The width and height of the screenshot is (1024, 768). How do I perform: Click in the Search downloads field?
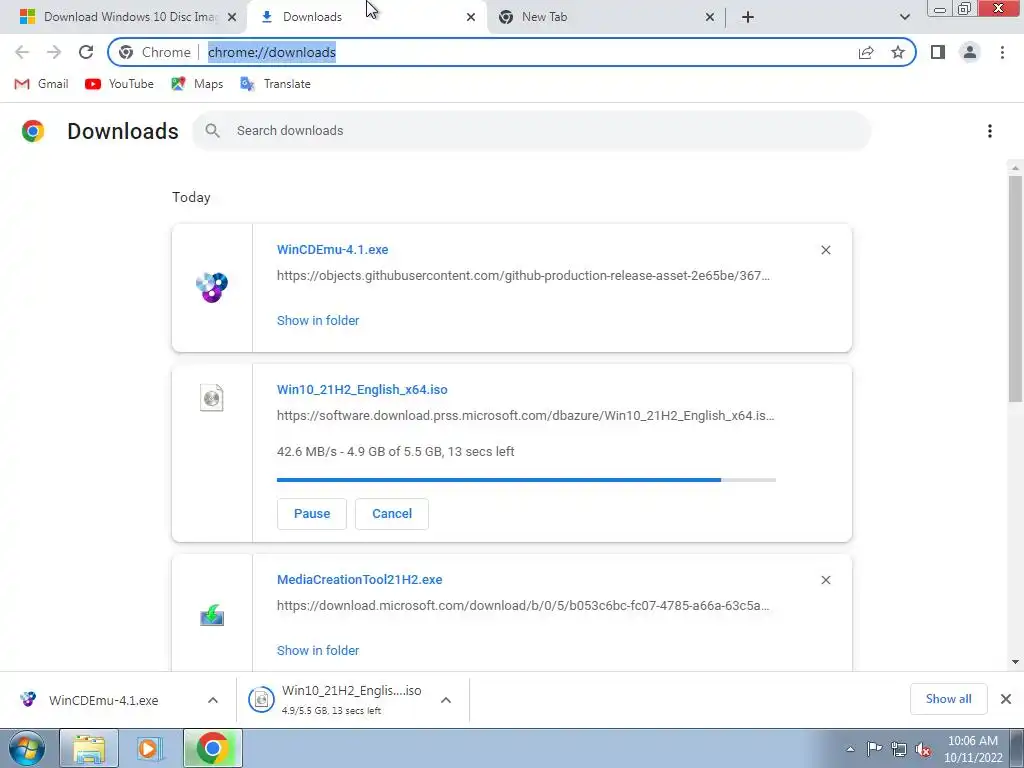532,131
